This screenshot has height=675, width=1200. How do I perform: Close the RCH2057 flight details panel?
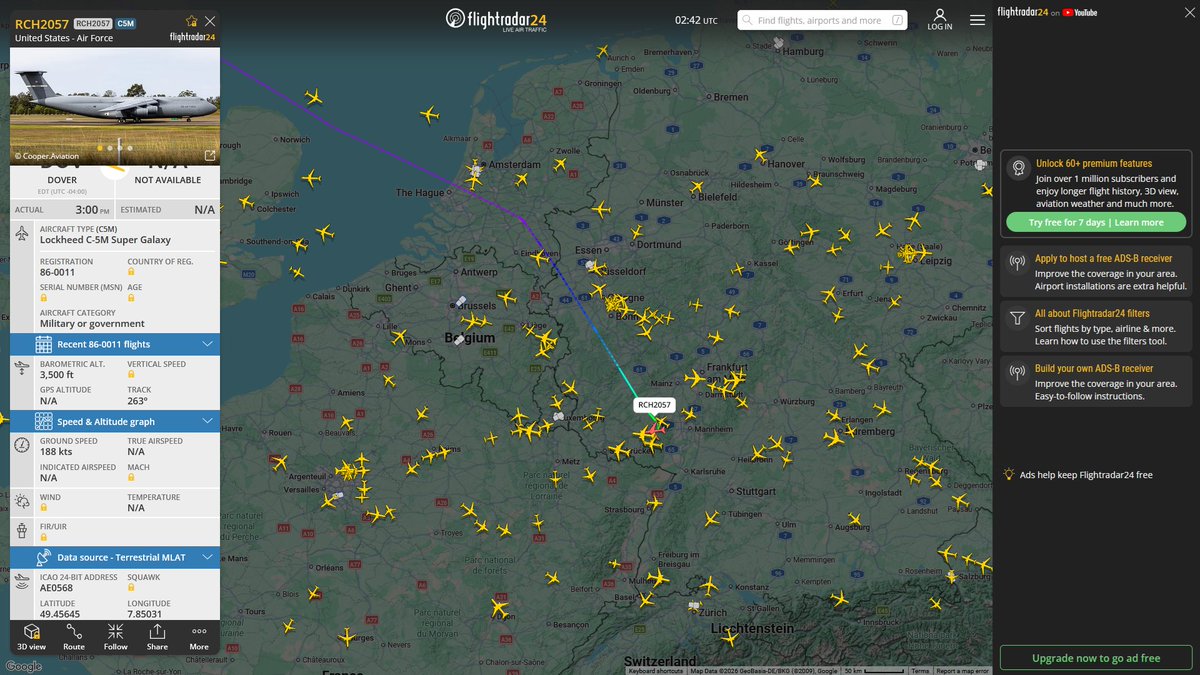209,21
